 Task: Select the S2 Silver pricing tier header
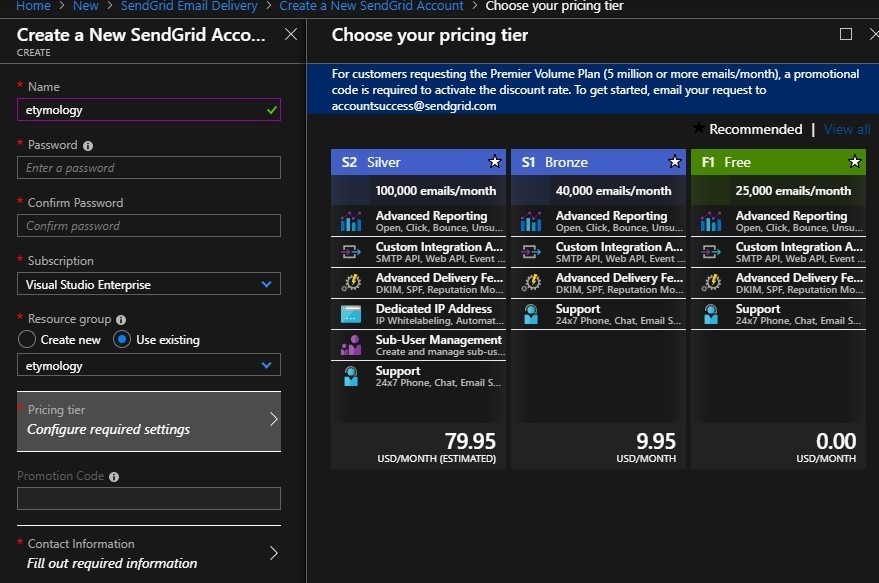[x=418, y=162]
